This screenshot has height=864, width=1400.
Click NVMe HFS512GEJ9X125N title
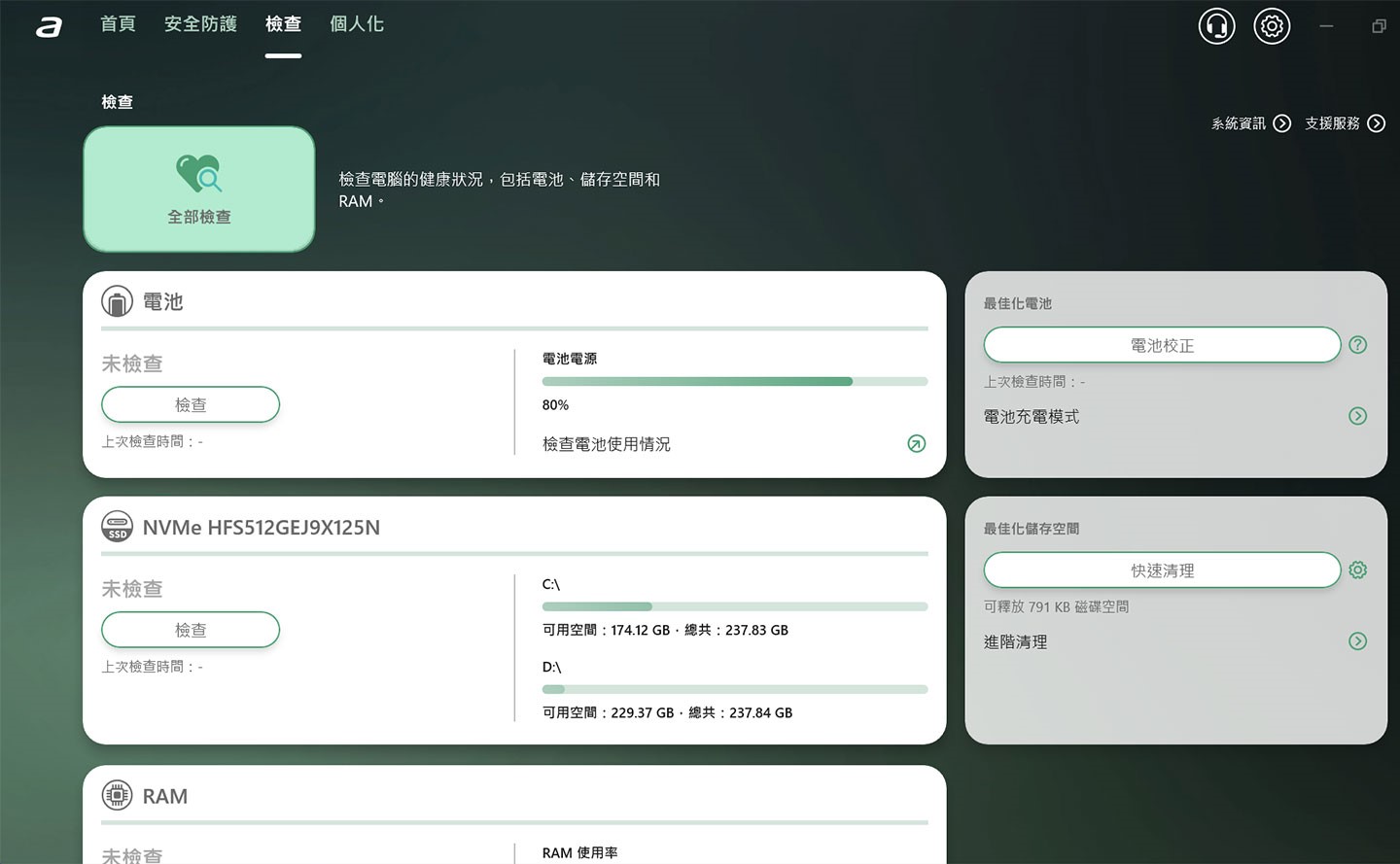pyautogui.click(x=262, y=528)
